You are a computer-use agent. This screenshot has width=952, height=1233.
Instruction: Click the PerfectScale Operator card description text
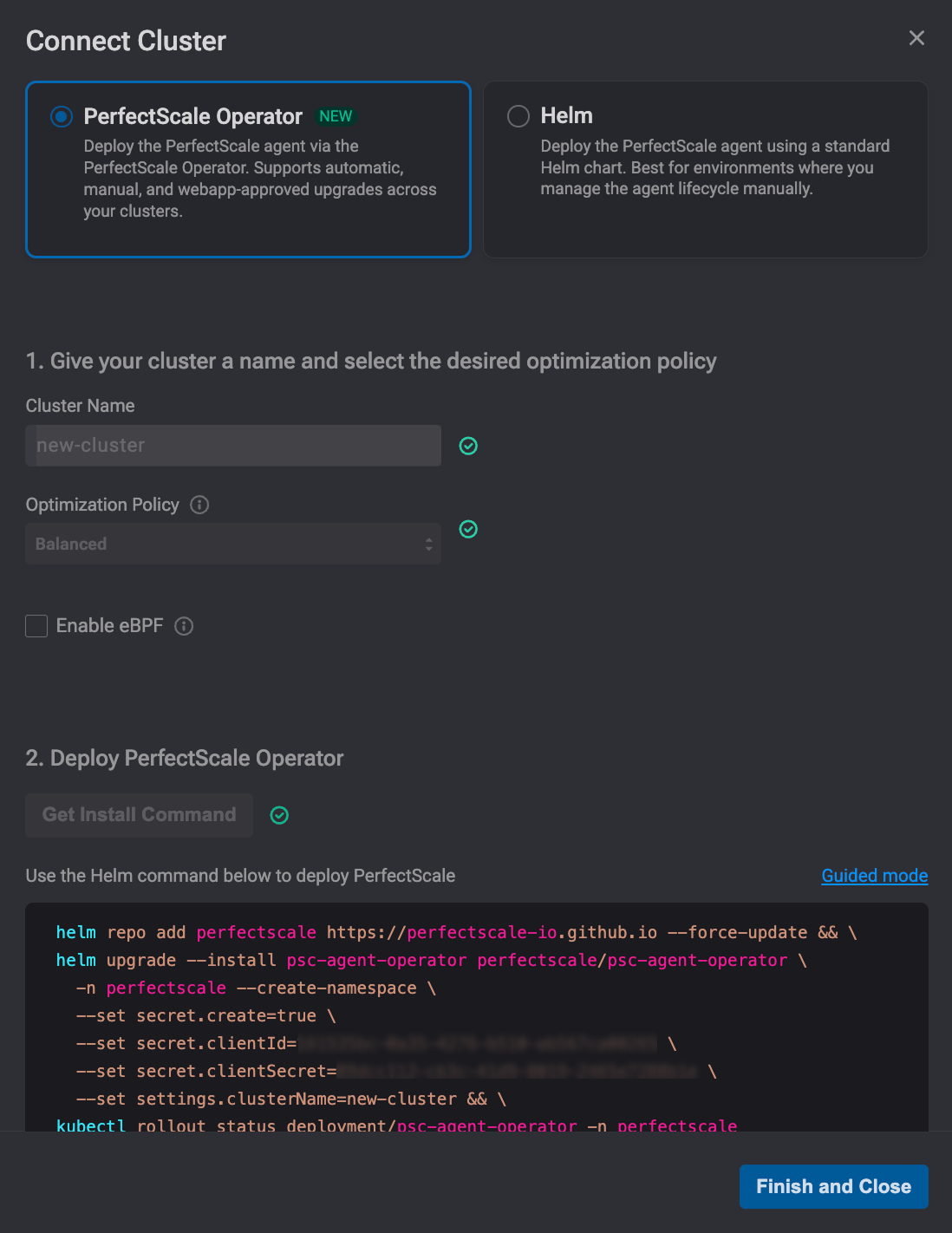tap(260, 179)
